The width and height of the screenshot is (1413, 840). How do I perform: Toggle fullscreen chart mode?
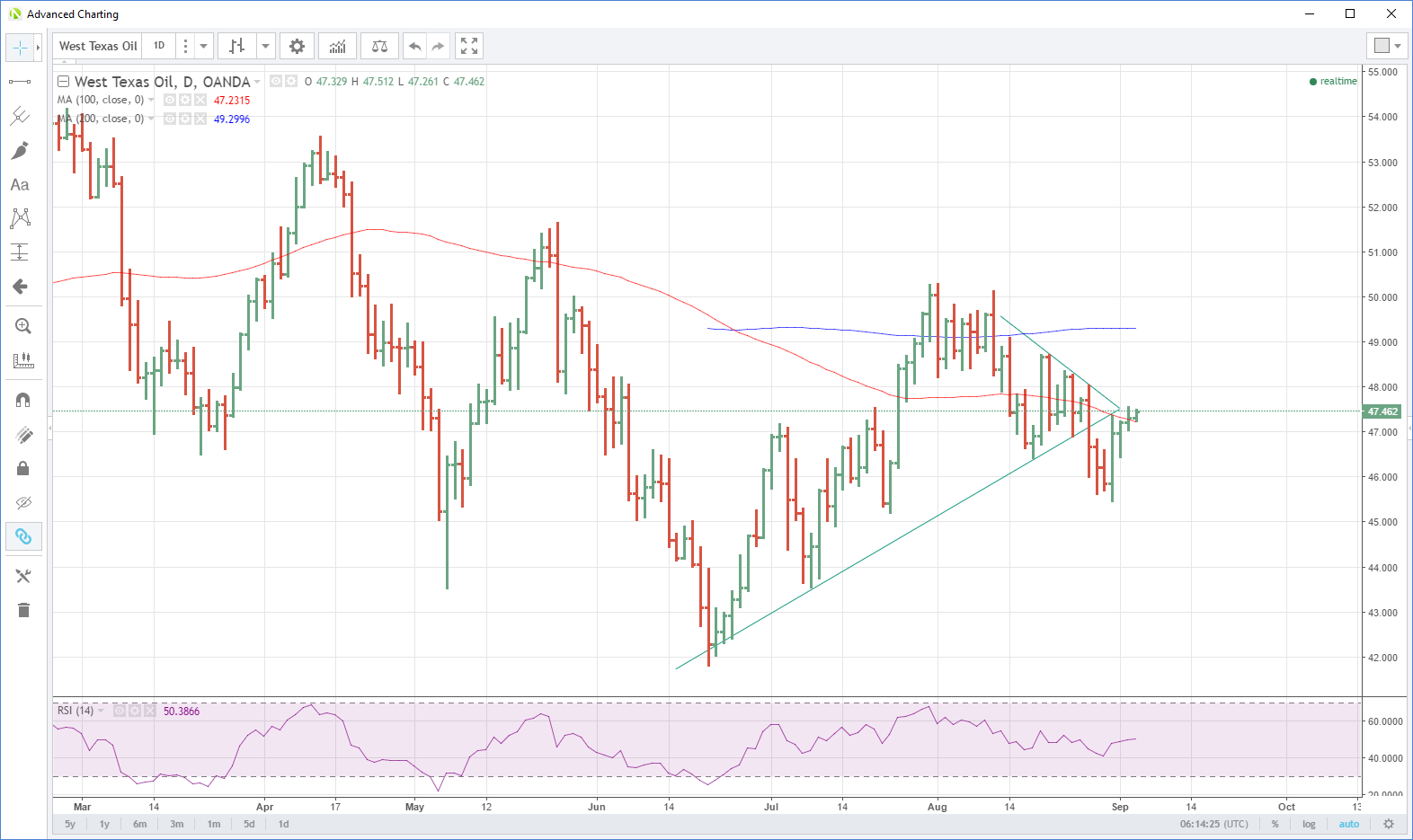[468, 46]
